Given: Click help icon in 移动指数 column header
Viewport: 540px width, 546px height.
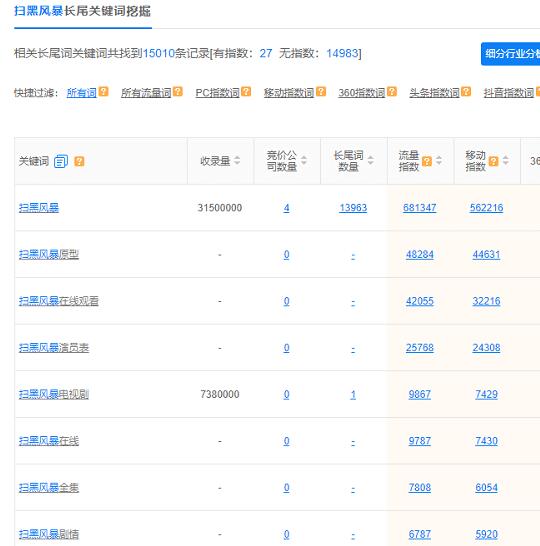Looking at the screenshot, I should tap(493, 161).
